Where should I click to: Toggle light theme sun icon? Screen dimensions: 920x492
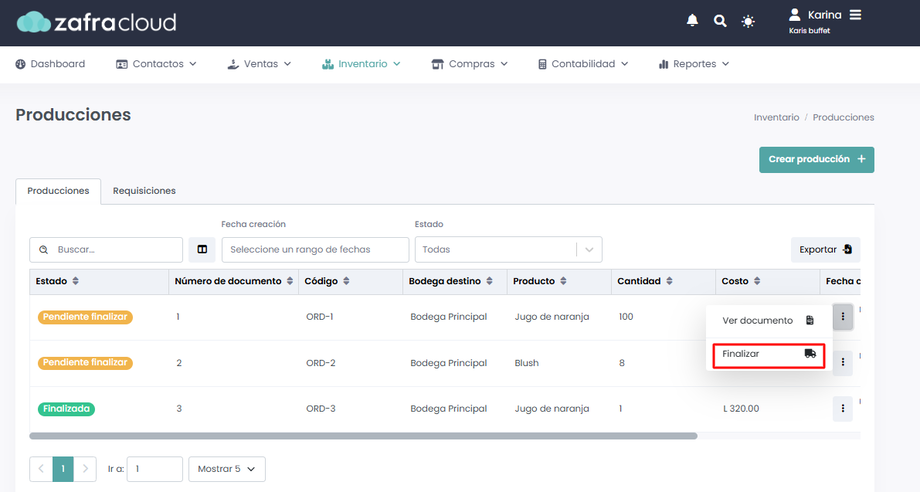point(748,21)
